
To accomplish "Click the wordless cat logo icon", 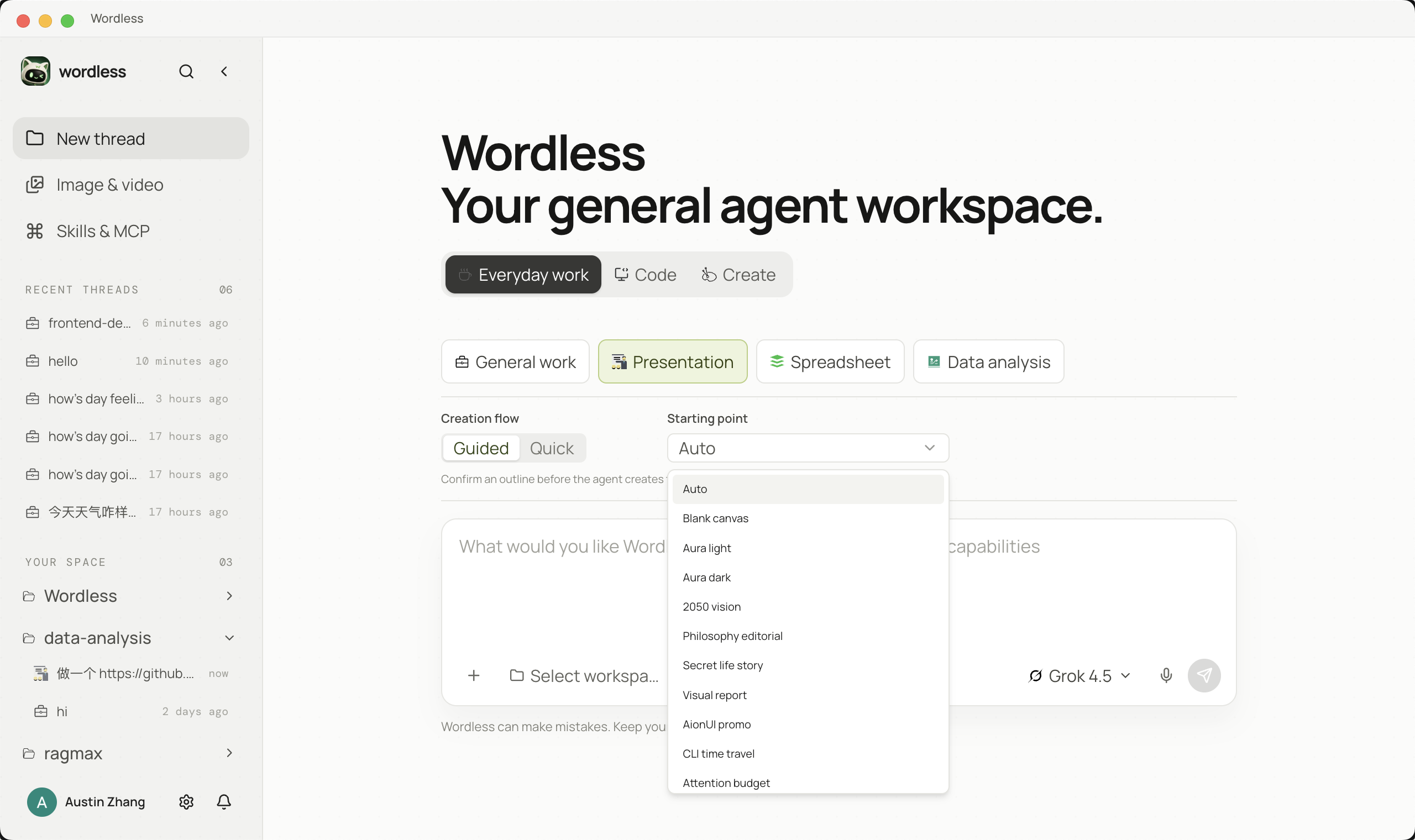I will point(36,71).
